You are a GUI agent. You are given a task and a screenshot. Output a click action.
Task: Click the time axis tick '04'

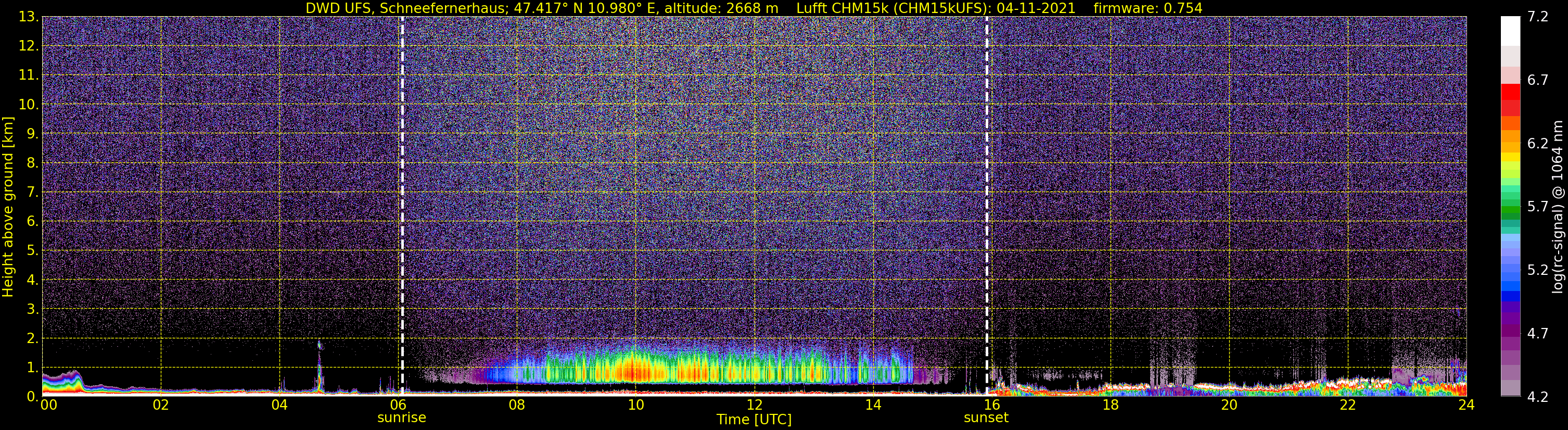tap(279, 405)
